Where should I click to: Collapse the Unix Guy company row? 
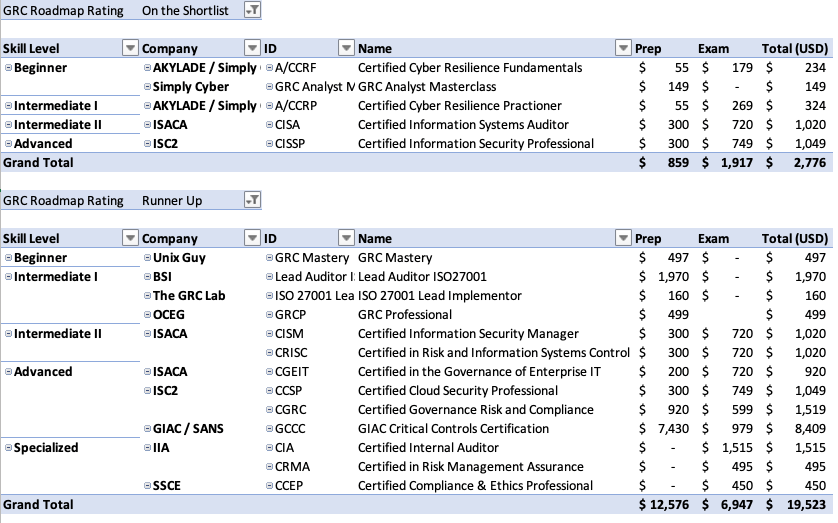(147, 258)
